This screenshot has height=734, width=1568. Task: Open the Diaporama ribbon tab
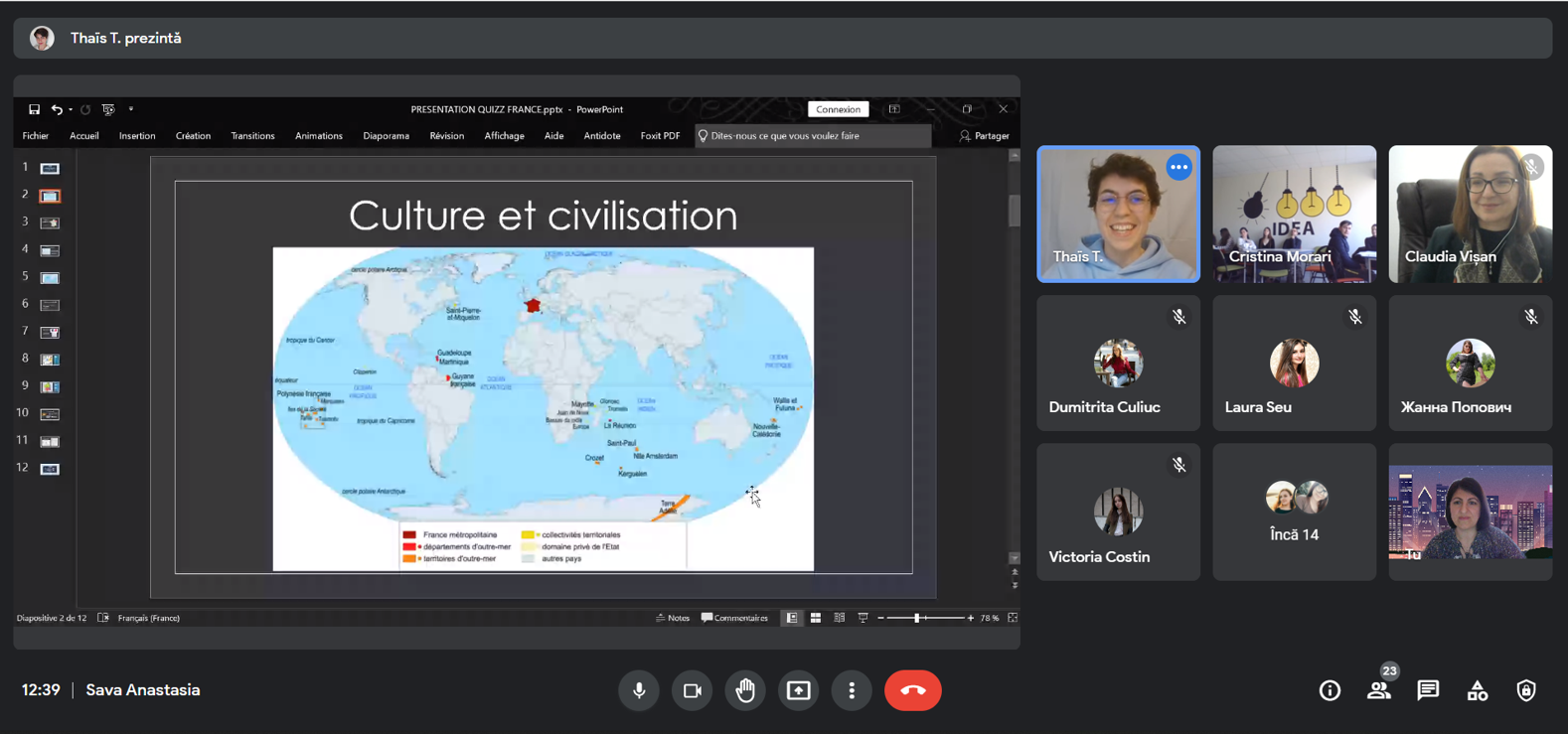coord(386,136)
